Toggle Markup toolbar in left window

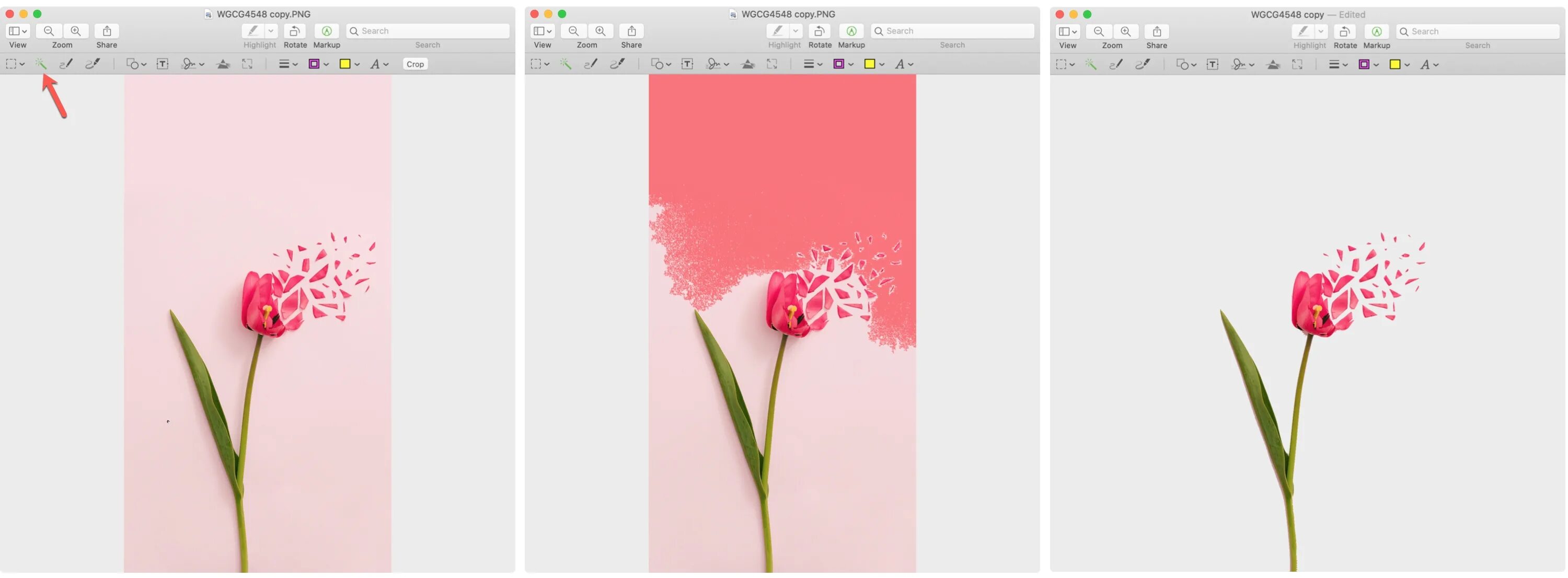click(326, 31)
